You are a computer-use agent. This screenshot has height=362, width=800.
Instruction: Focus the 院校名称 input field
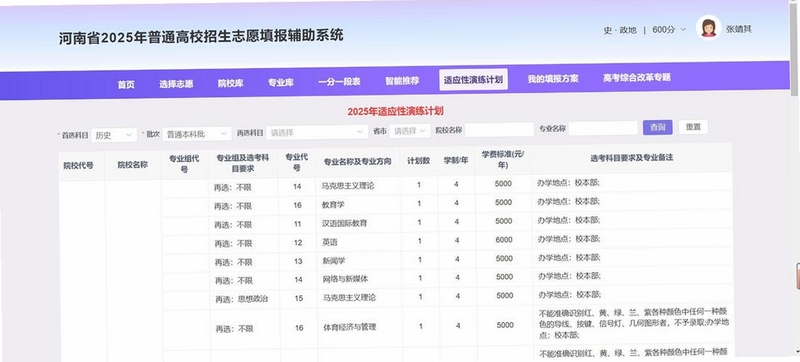coord(499,130)
